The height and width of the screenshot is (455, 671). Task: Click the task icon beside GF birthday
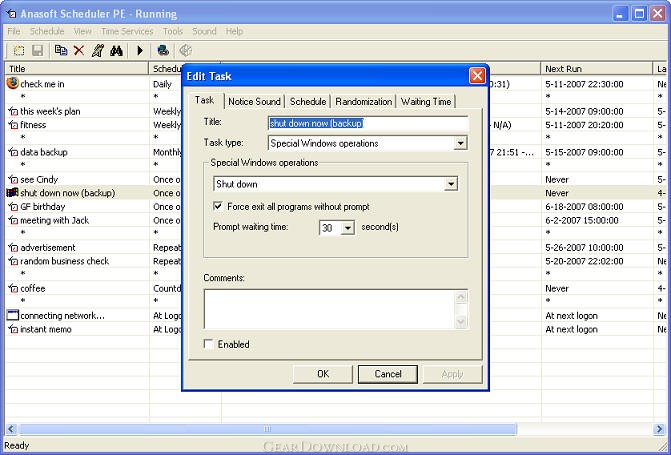13,207
